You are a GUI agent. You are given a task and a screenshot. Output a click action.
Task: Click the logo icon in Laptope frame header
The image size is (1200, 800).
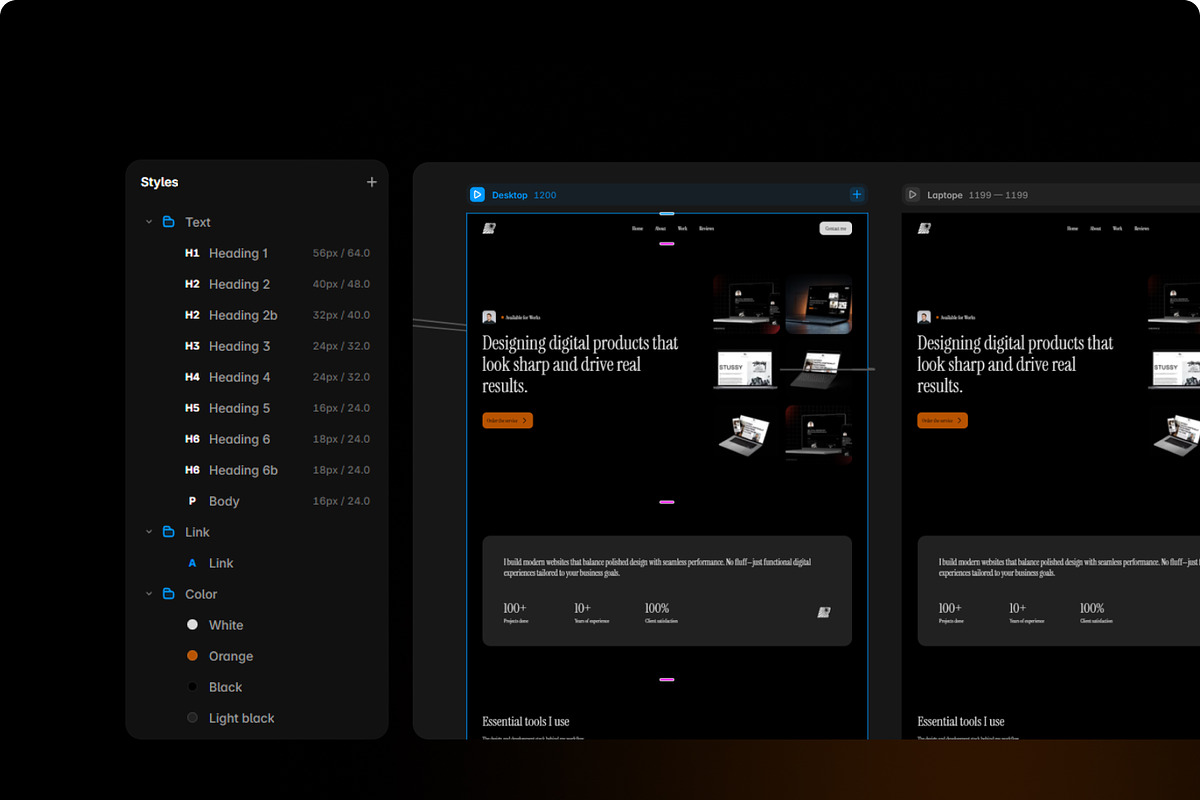click(x=924, y=228)
